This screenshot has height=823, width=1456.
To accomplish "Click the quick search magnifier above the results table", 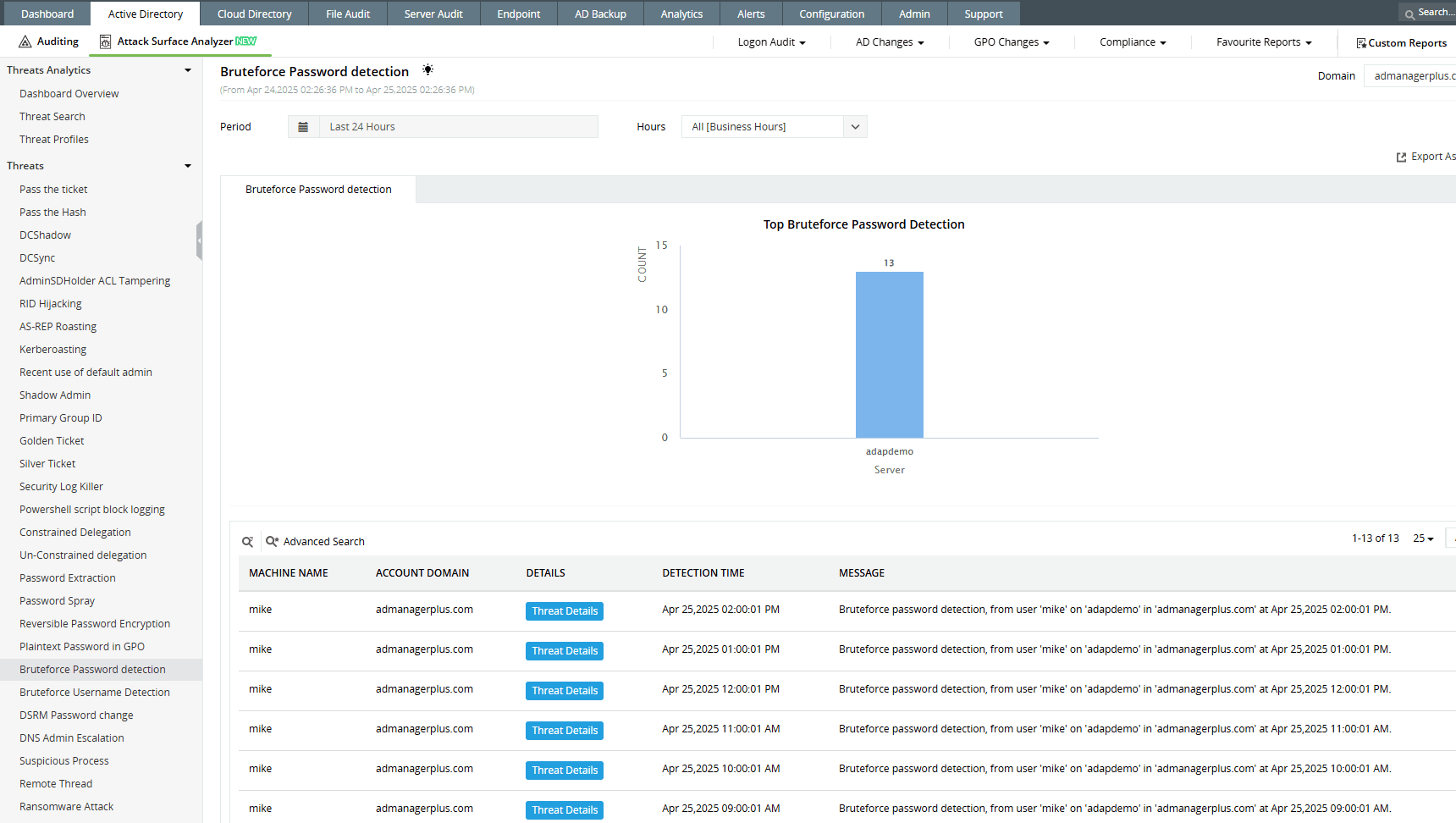I will 248,541.
